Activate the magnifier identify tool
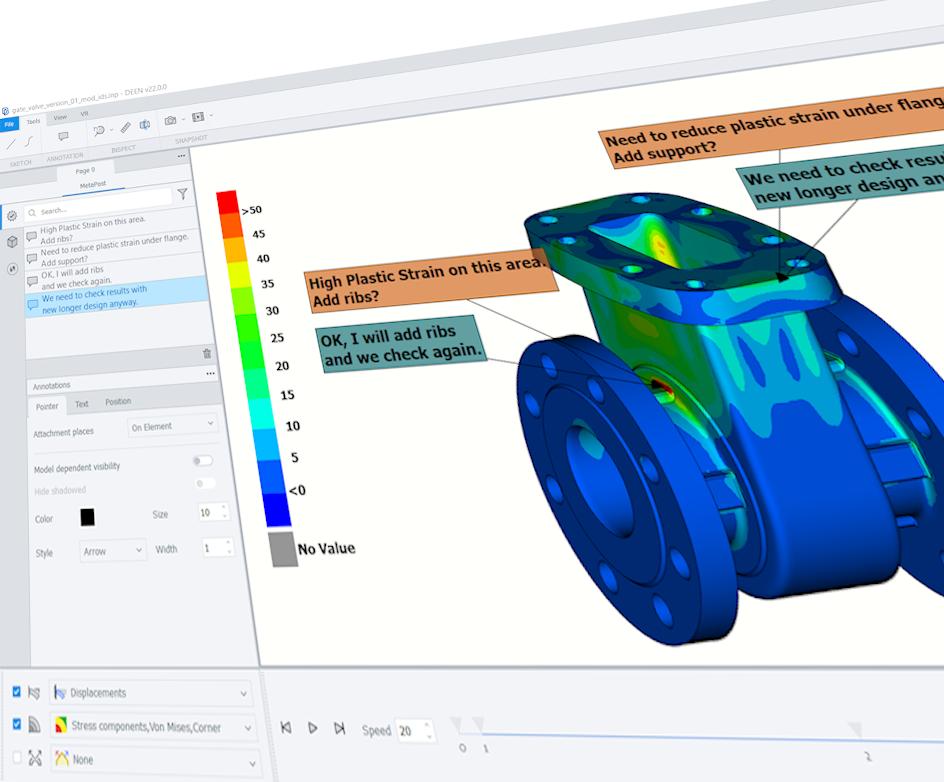 pos(99,130)
